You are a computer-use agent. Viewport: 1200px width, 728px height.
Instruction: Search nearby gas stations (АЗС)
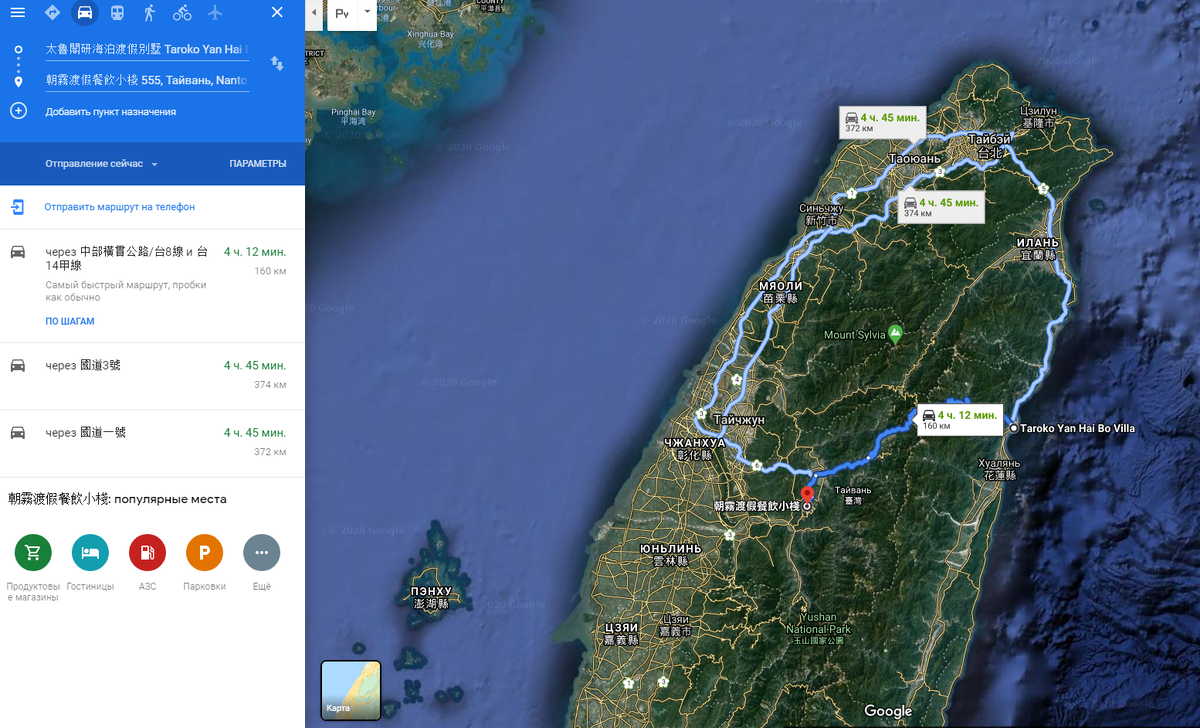(147, 552)
